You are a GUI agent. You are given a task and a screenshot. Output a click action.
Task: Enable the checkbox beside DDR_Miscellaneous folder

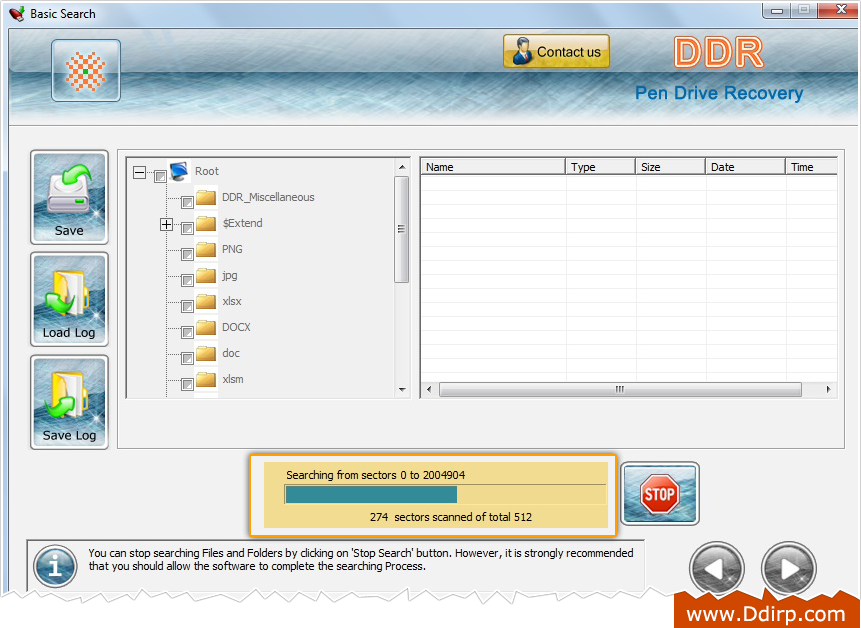pos(185,202)
